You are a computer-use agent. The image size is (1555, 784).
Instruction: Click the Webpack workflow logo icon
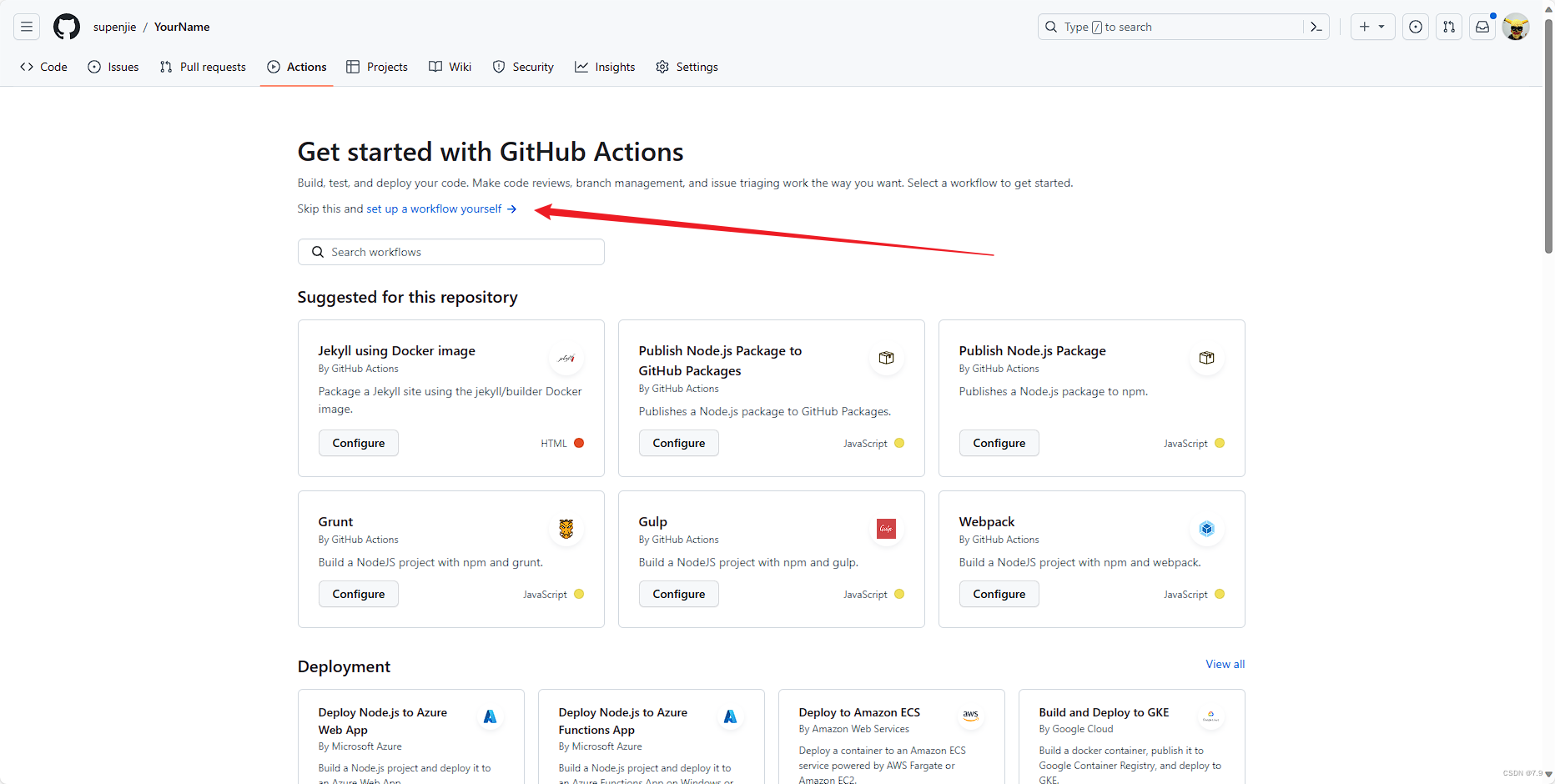(x=1206, y=529)
